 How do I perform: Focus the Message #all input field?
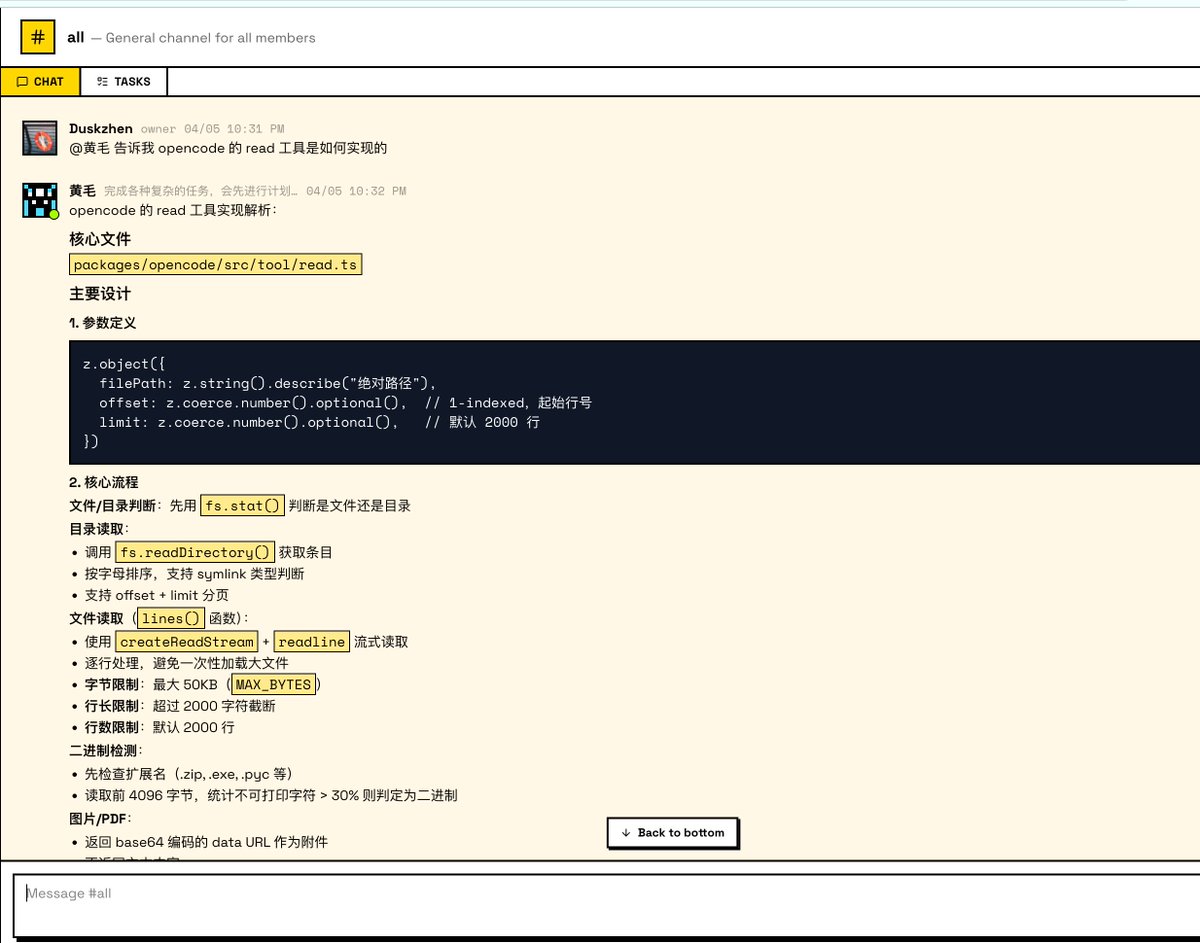click(606, 905)
